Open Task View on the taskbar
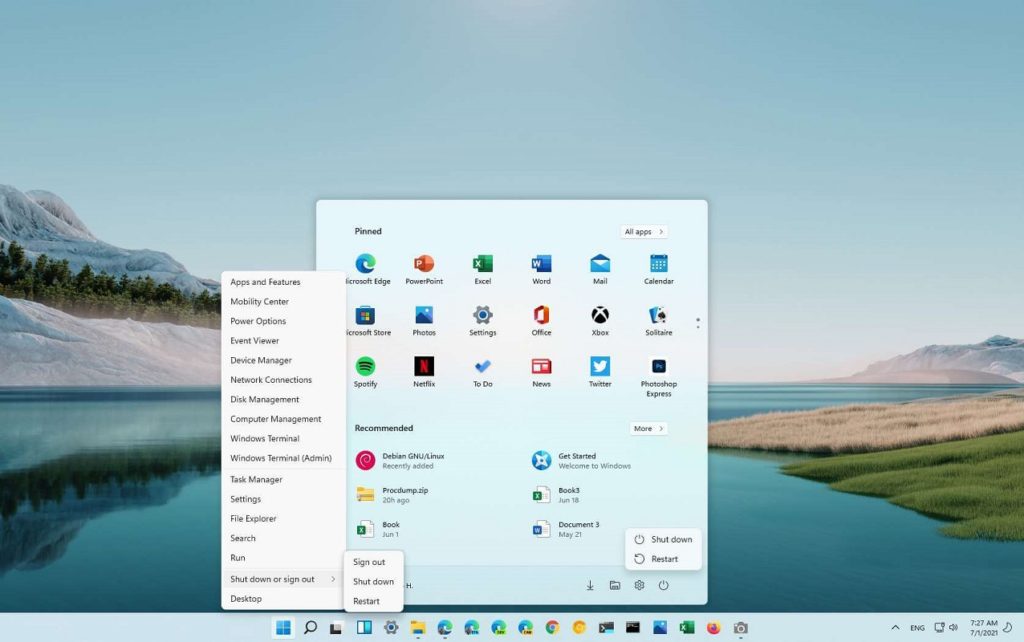1024x642 pixels. tap(336, 628)
